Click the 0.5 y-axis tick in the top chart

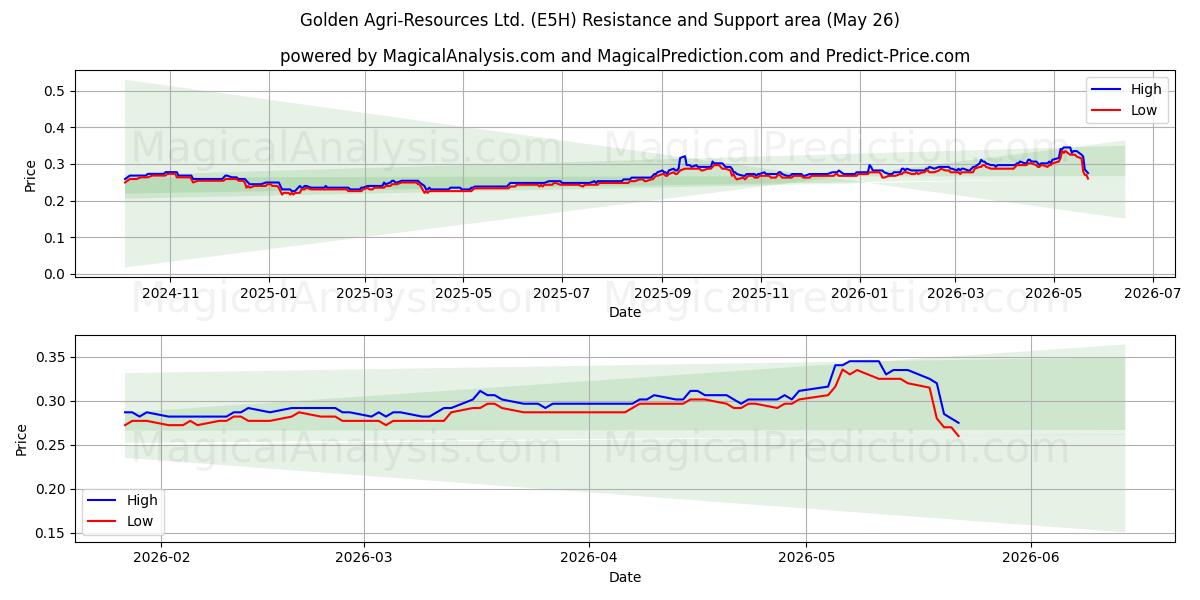pyautogui.click(x=56, y=91)
